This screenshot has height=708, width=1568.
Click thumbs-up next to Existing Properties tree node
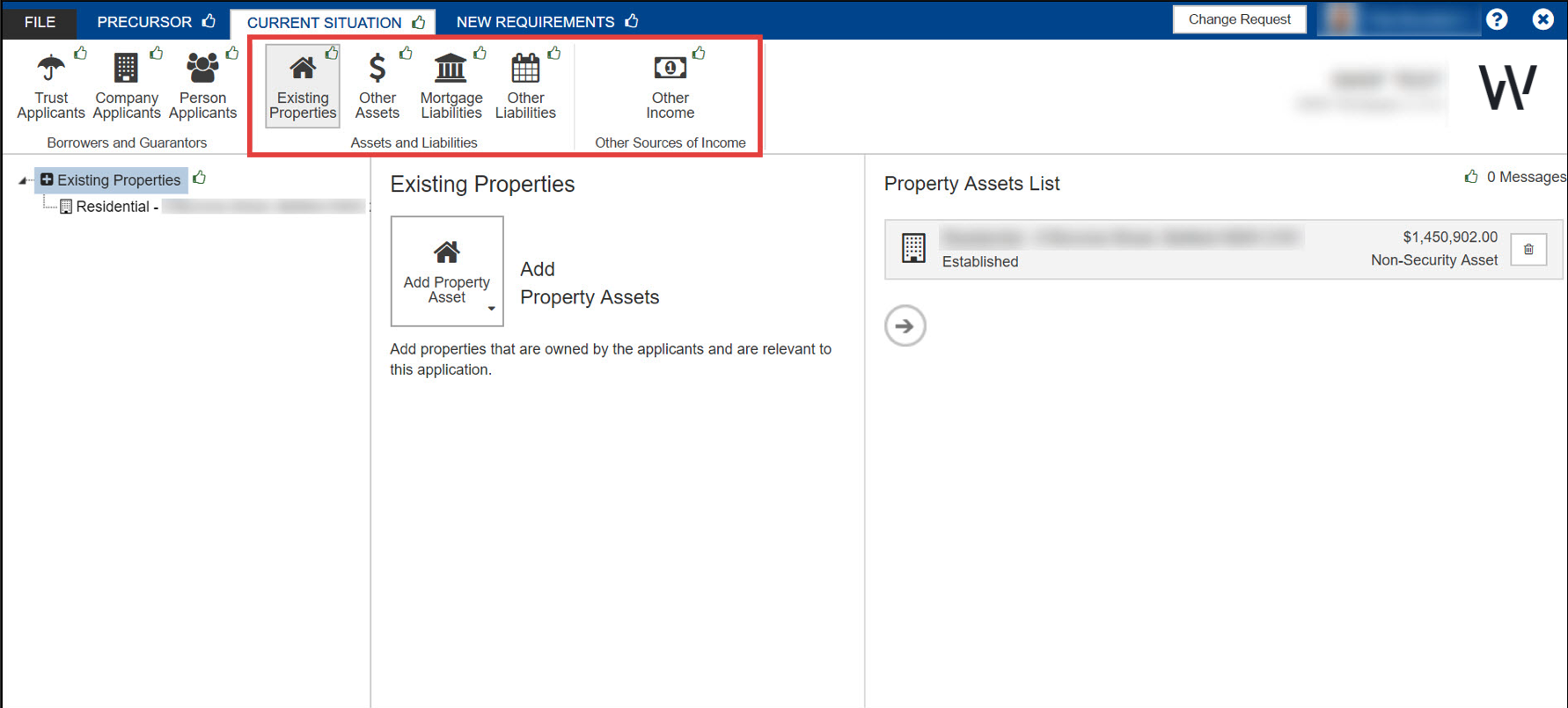point(200,179)
